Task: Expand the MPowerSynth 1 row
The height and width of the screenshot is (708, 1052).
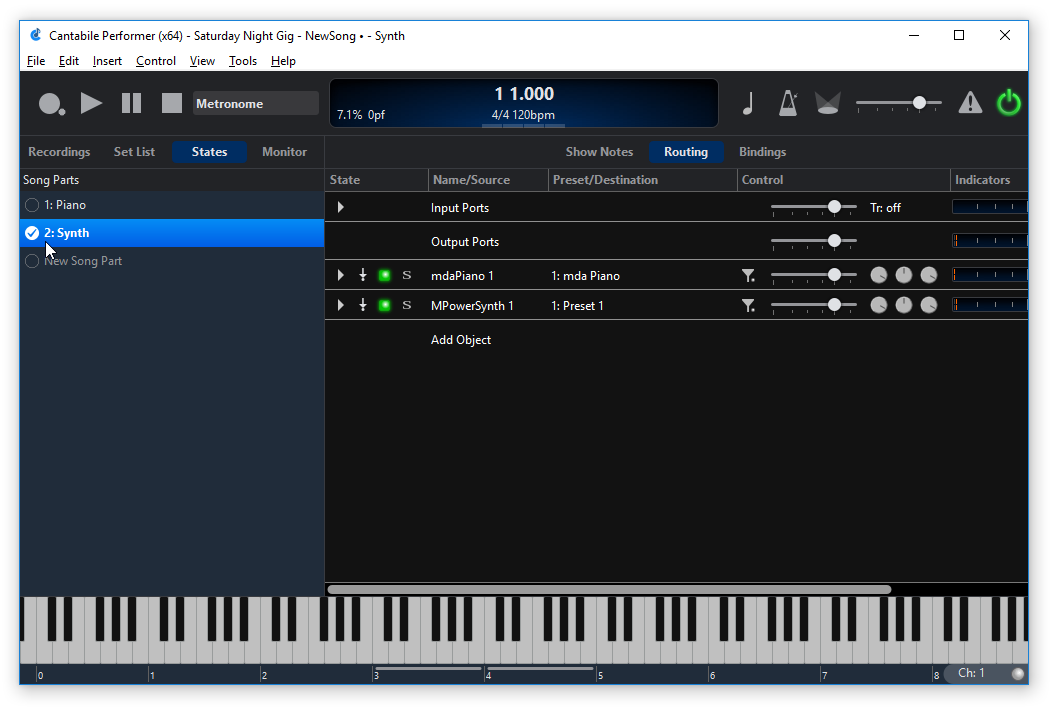Action: click(341, 305)
